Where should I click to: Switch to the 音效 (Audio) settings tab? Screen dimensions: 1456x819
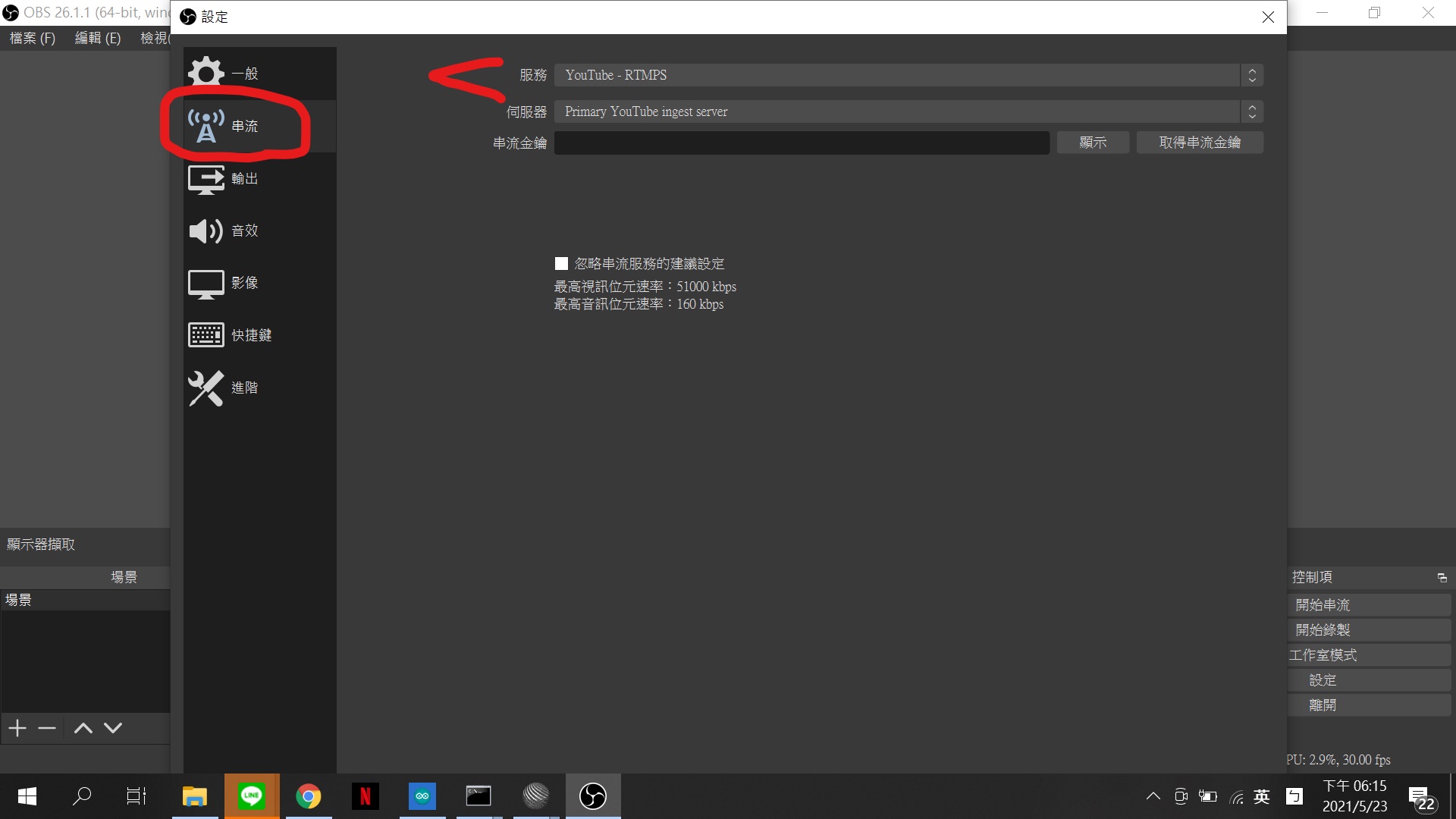pyautogui.click(x=259, y=231)
